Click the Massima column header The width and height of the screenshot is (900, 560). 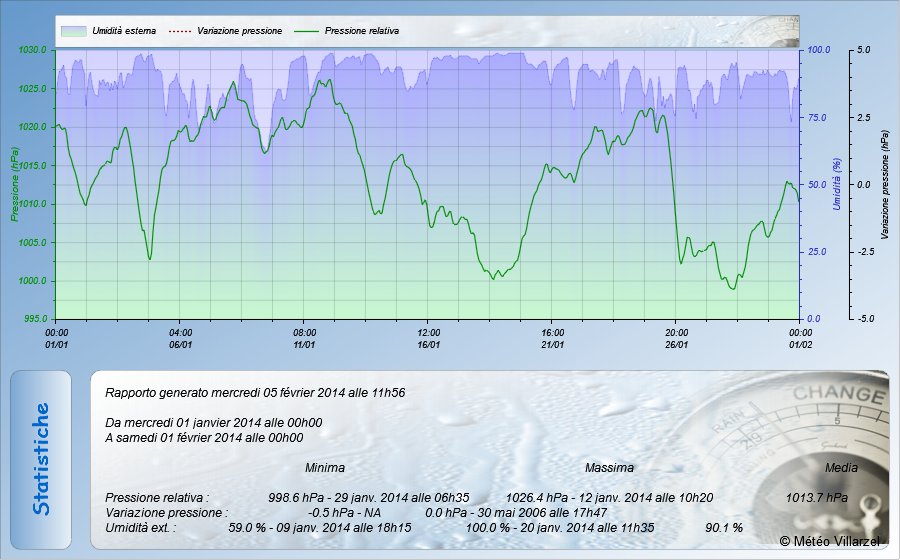[608, 468]
